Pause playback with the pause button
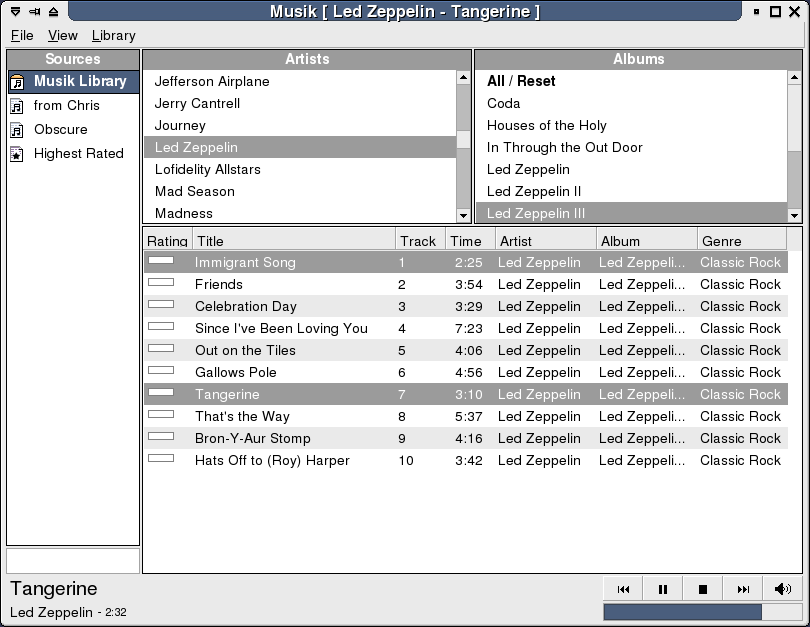 pyautogui.click(x=663, y=589)
